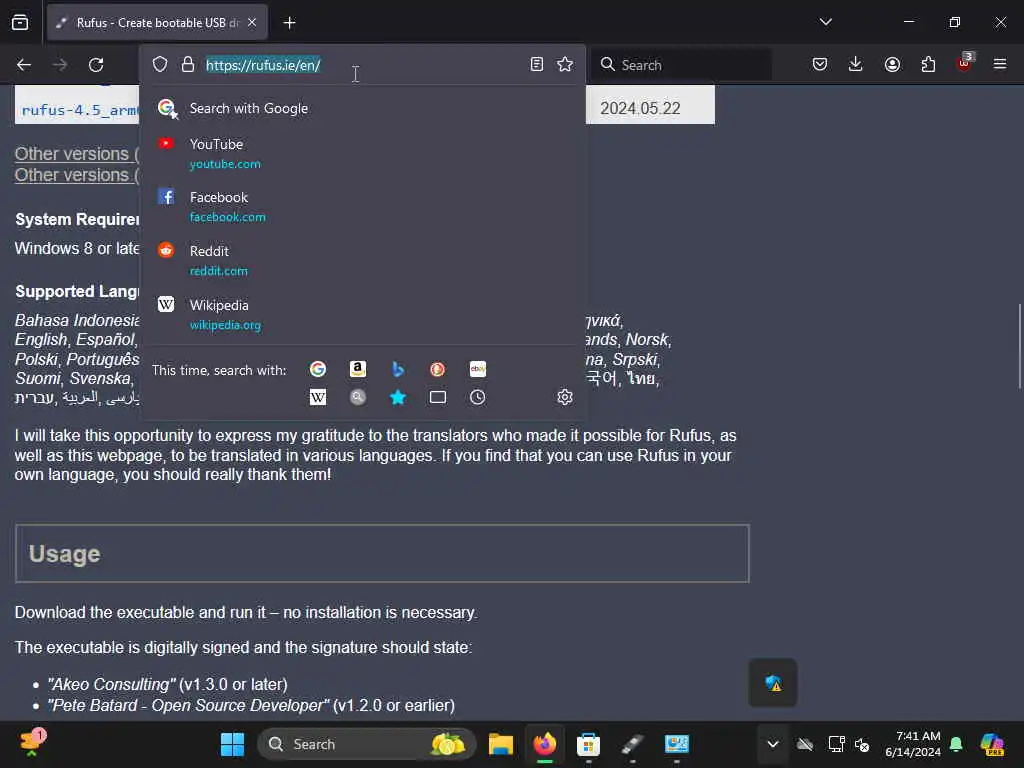1024x768 pixels.
Task: Search only in History clock
Action: click(477, 397)
